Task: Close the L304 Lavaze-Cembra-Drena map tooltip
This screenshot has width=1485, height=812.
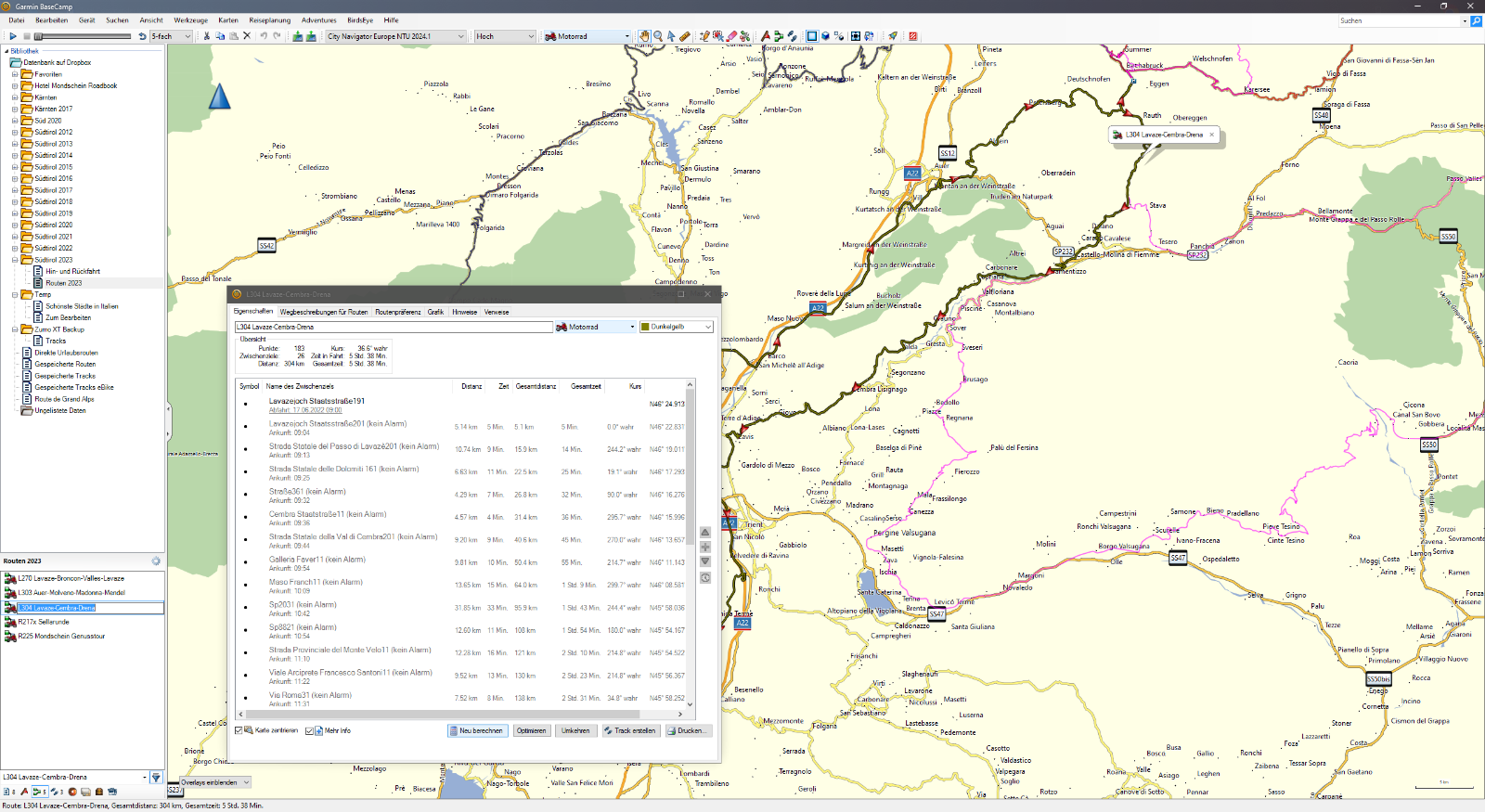Action: [x=1211, y=135]
